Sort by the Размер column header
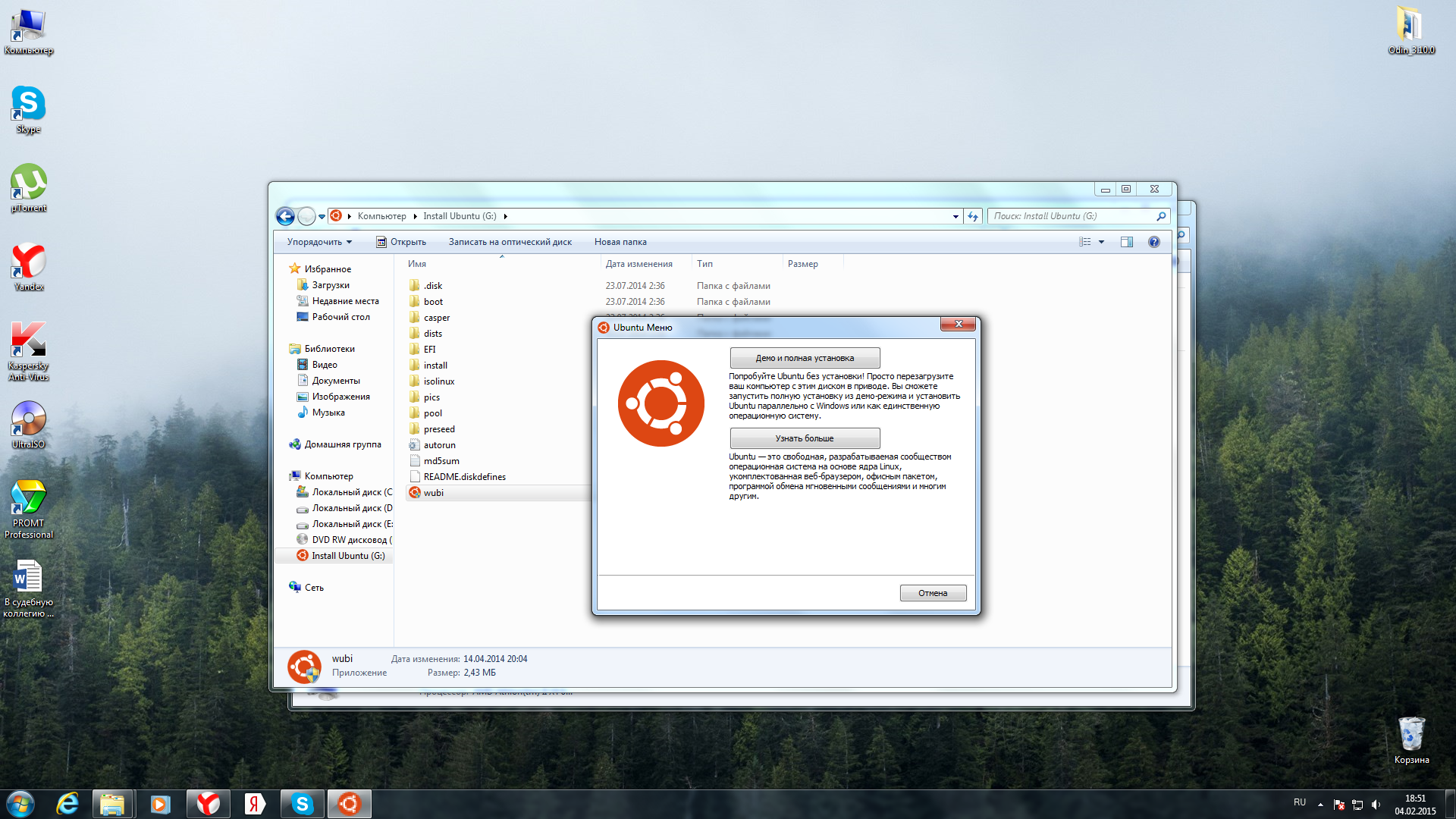1456x819 pixels. click(813, 264)
